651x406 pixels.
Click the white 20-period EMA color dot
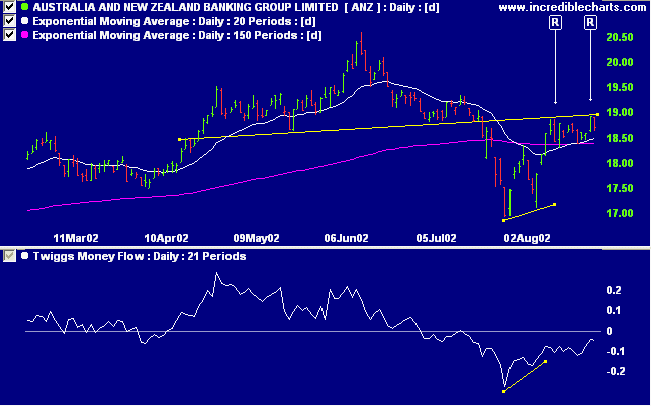pyautogui.click(x=24, y=21)
